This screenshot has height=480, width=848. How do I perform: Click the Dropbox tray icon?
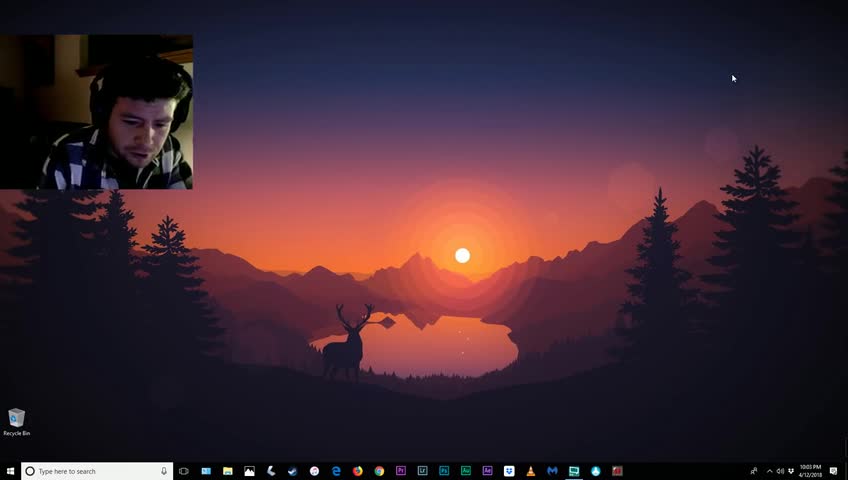[x=791, y=471]
